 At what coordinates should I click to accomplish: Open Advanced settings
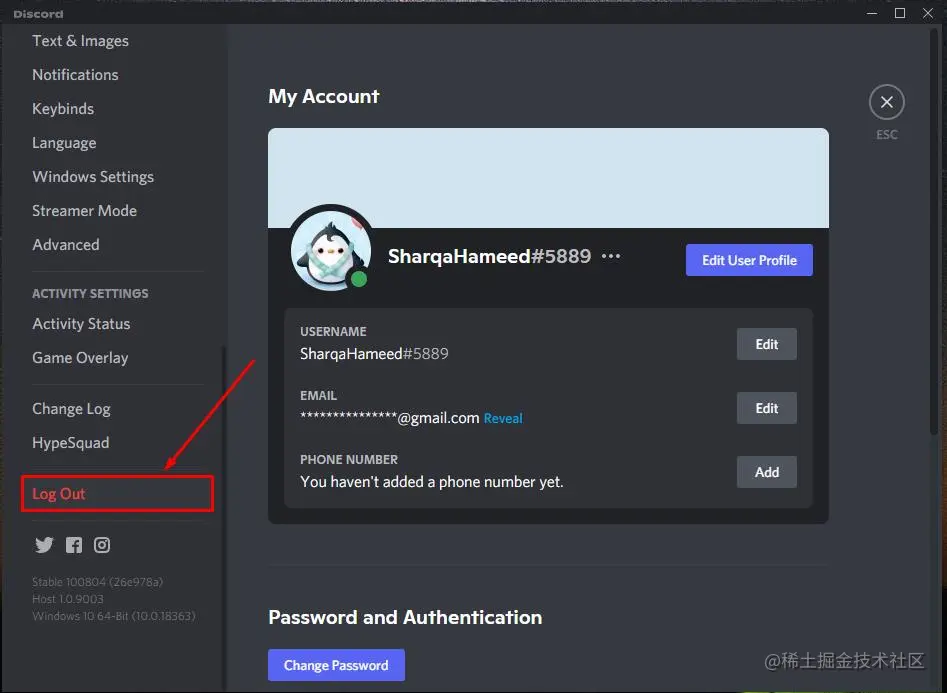[66, 245]
